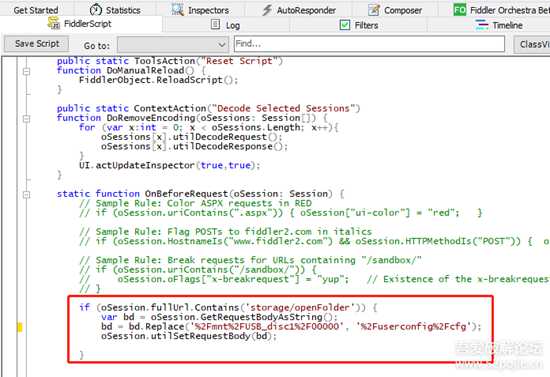Viewport: 550px width, 377px height.
Task: Toggle the Filters checkbox
Action: tap(345, 25)
